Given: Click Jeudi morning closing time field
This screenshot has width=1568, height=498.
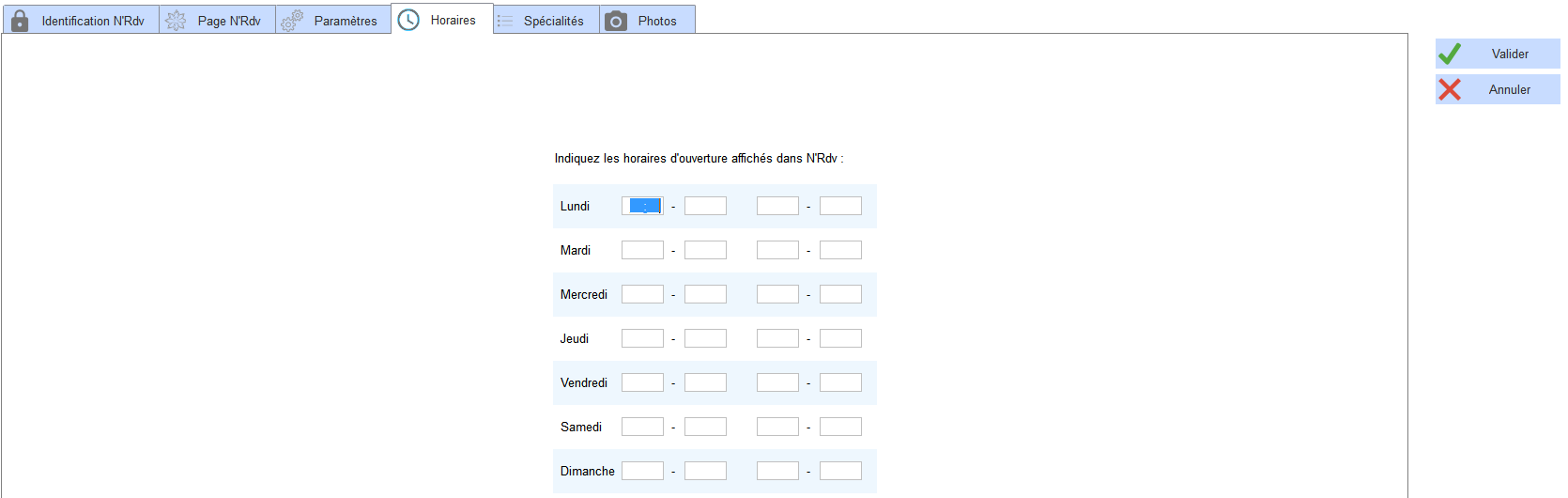Looking at the screenshot, I should point(705,338).
